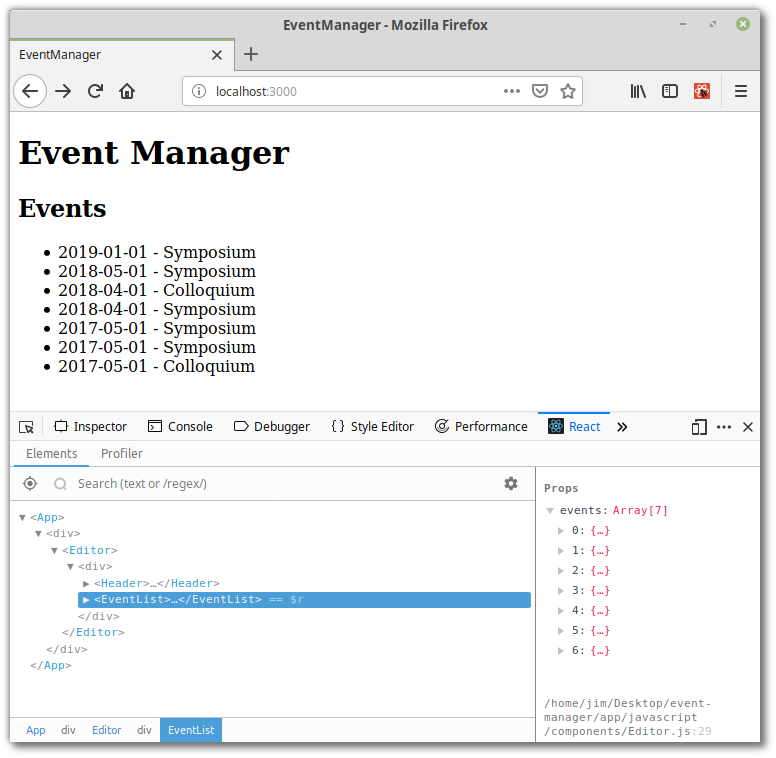Show site information for localhost
776x758 pixels.
[x=198, y=91]
